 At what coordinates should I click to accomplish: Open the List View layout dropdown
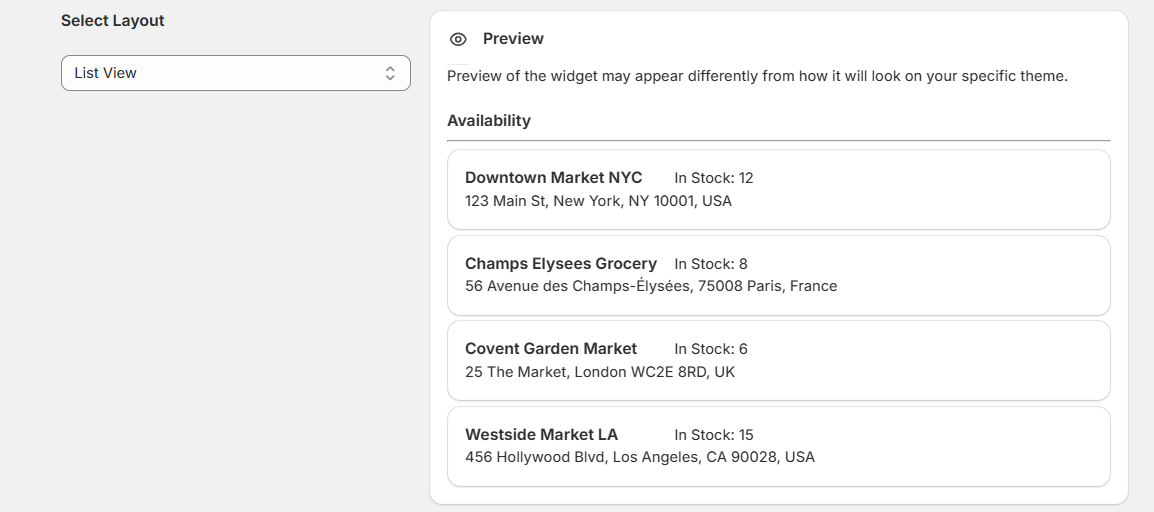pyautogui.click(x=235, y=73)
